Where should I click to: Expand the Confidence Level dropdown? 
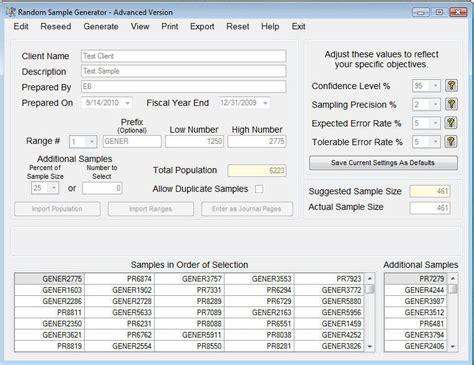435,86
